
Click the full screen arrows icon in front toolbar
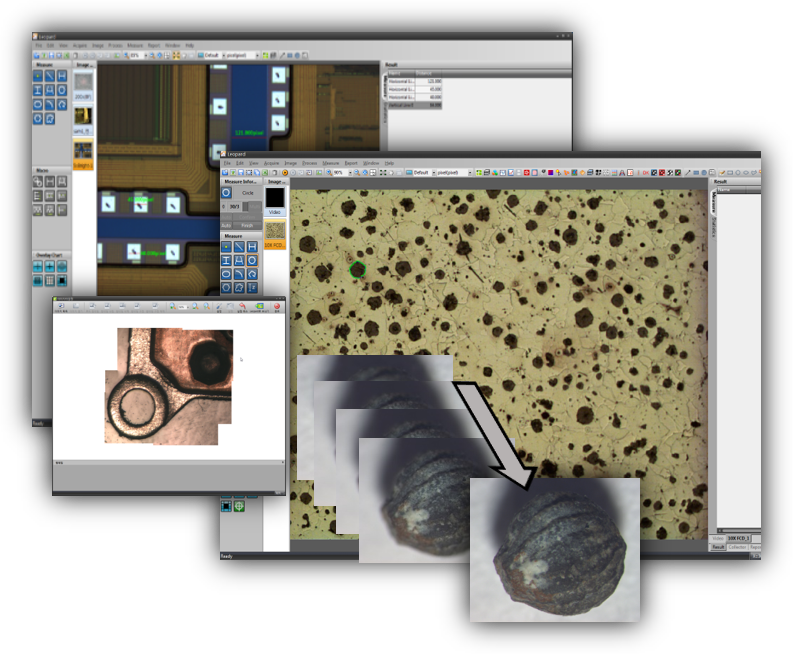383,172
